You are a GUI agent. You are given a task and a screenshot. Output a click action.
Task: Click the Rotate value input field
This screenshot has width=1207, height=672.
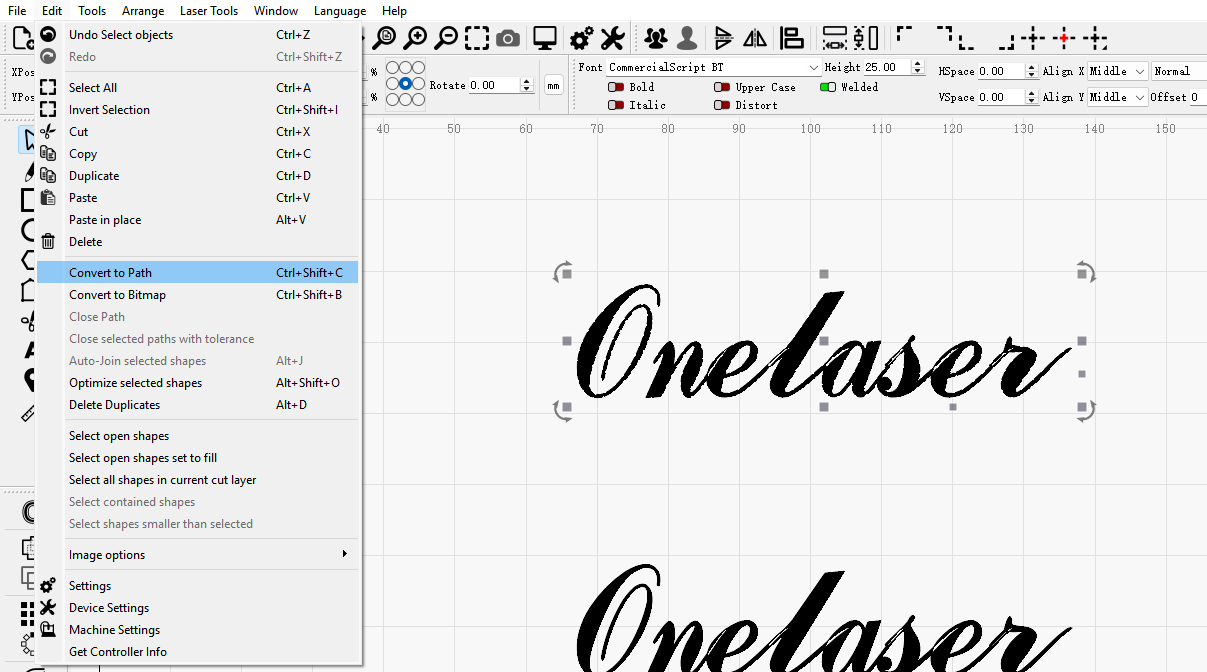click(x=494, y=85)
